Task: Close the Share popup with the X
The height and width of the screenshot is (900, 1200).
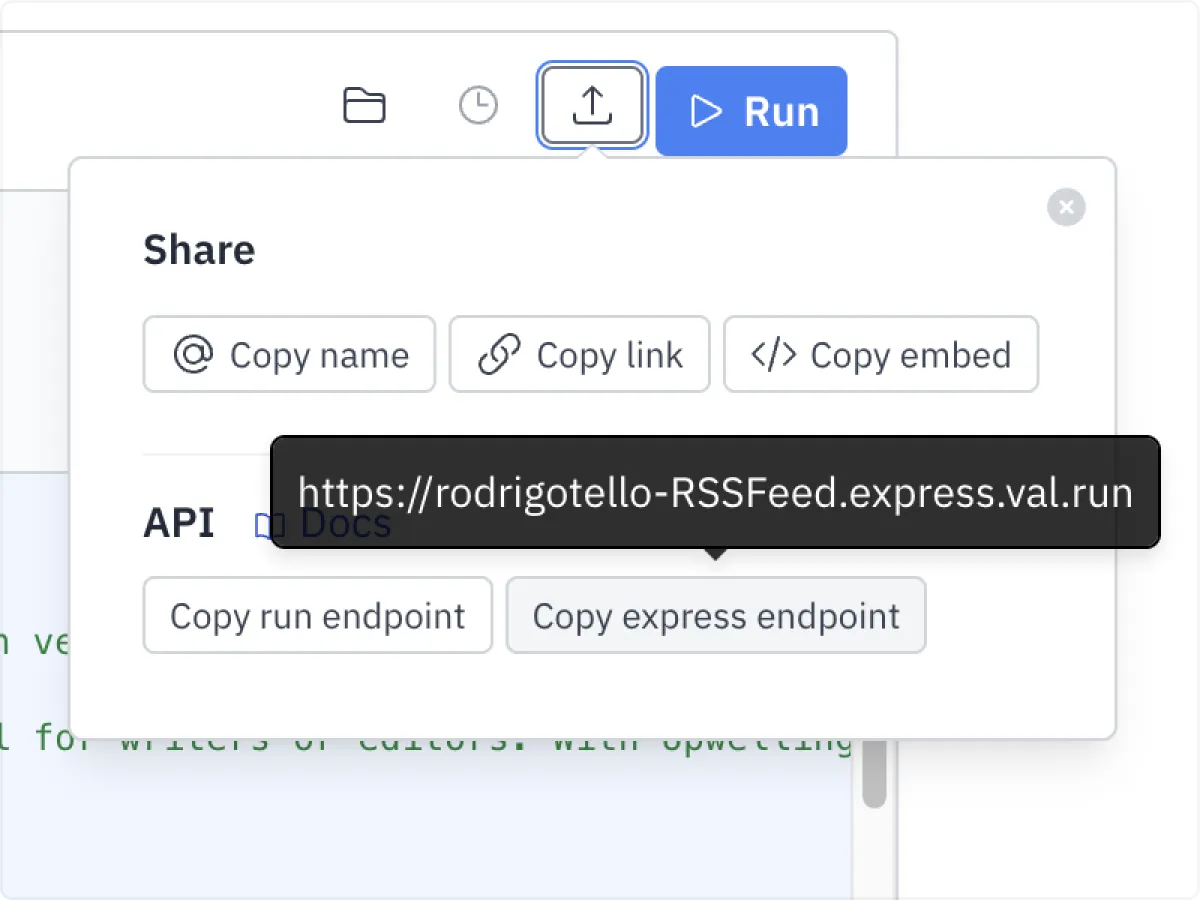Action: pyautogui.click(x=1066, y=207)
